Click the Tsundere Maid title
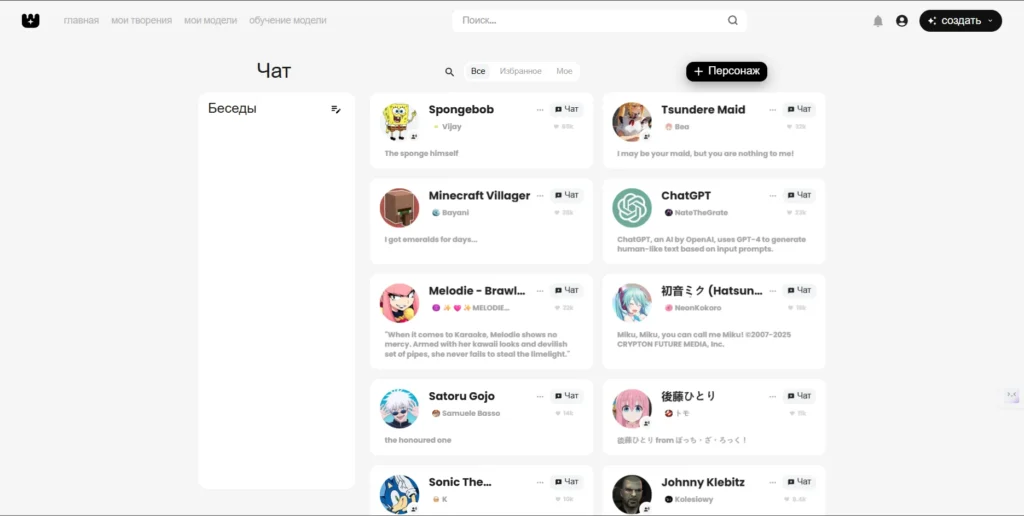1024x516 pixels. point(703,110)
